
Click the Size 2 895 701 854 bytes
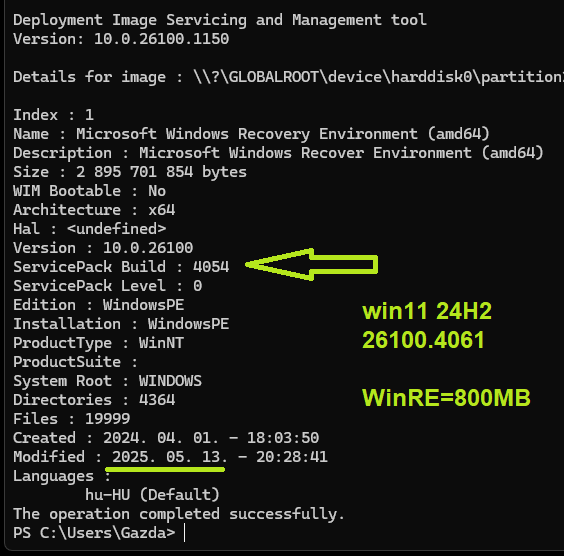161,172
